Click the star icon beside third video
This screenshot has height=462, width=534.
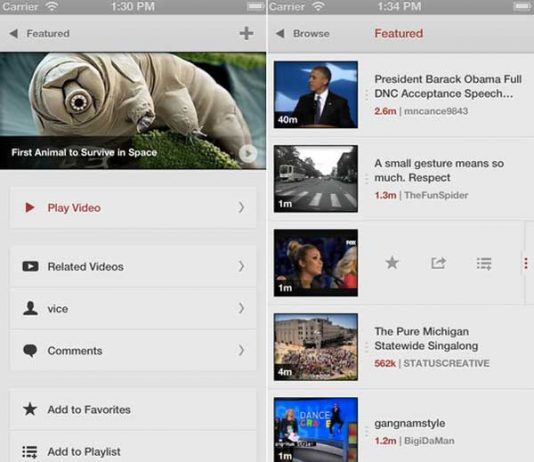(392, 263)
